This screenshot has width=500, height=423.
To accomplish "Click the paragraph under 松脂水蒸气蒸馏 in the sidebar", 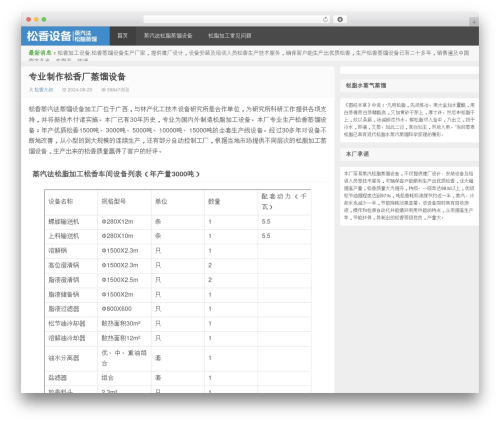I will pyautogui.click(x=409, y=120).
